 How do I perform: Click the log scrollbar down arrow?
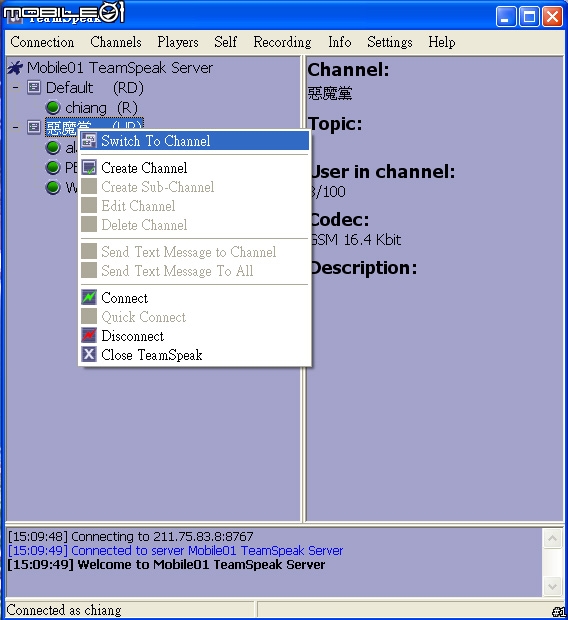(553, 586)
